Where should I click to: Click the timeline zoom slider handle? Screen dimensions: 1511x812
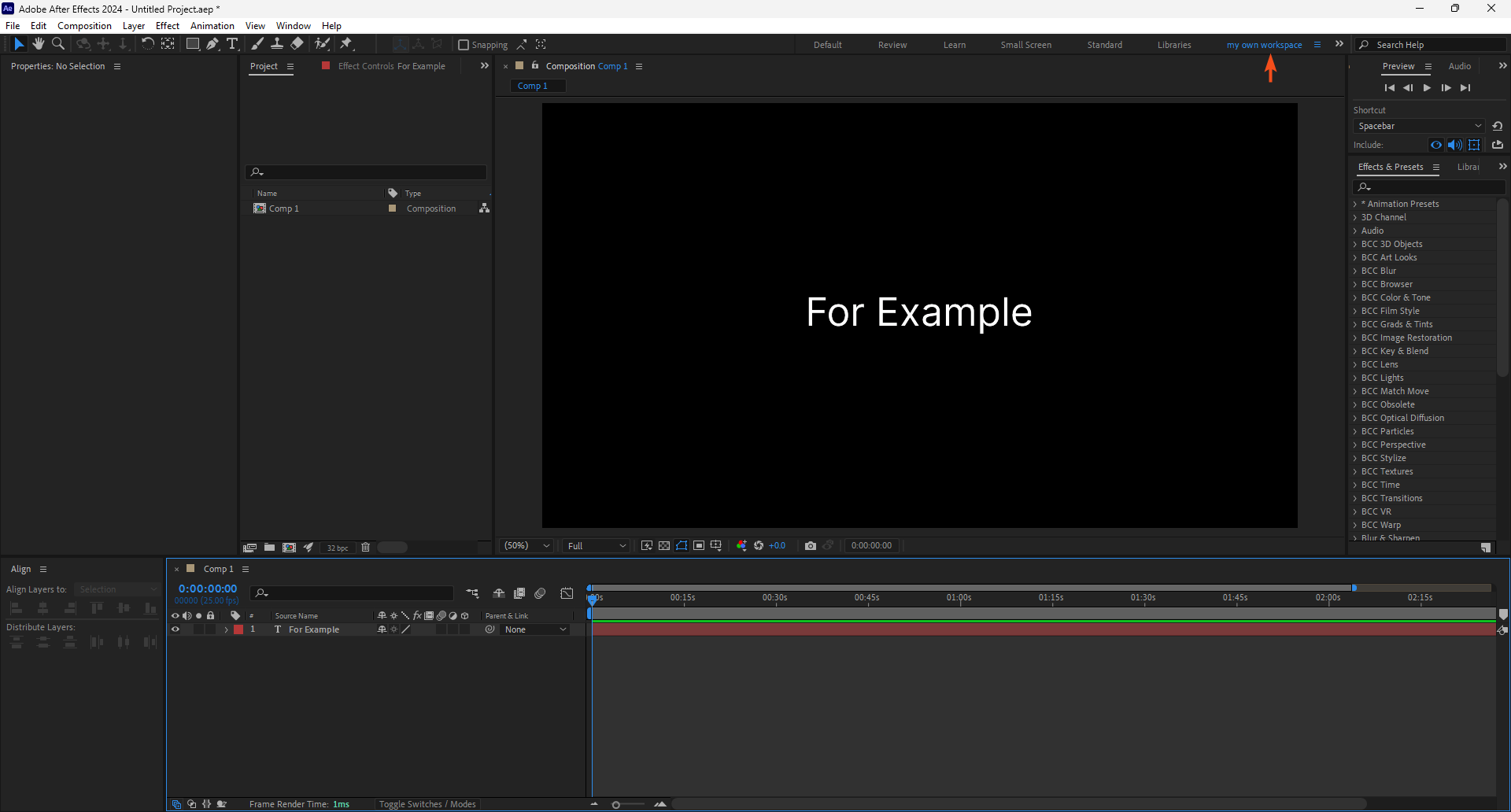[616, 804]
